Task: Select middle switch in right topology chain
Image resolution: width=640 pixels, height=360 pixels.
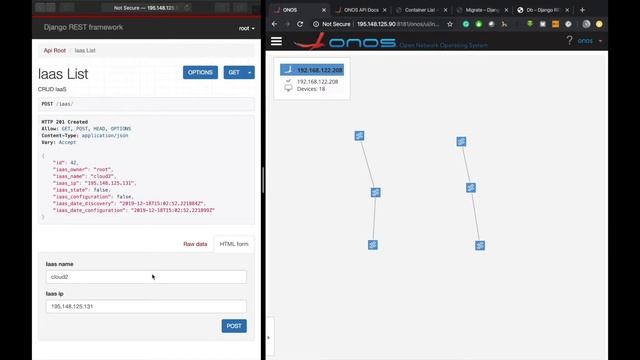Action: tap(471, 188)
